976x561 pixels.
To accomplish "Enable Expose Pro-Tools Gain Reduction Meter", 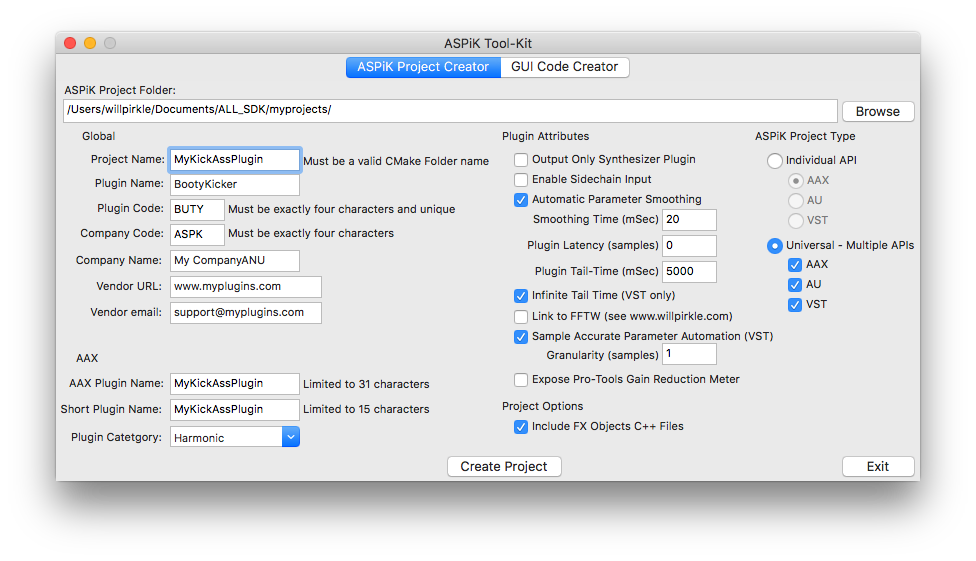I will [521, 380].
